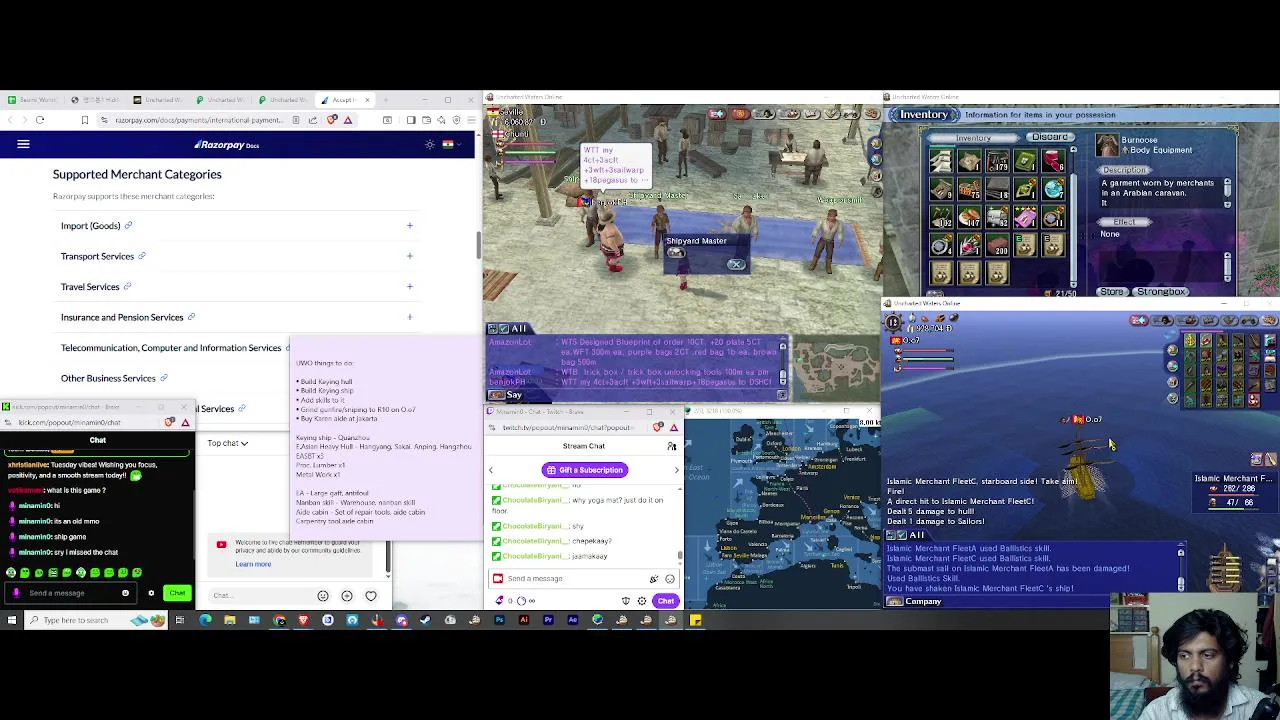Select the sail item in first inventory slot

[x=941, y=160]
